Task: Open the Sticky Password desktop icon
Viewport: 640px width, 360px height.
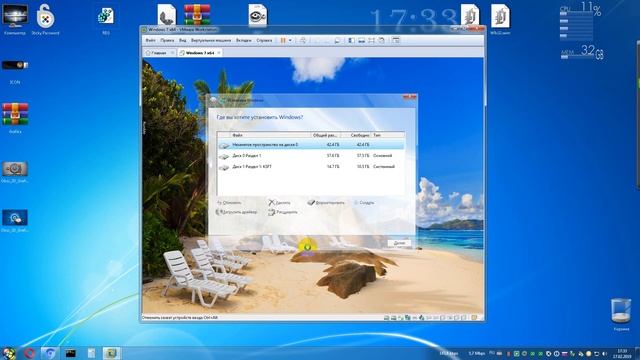Action: coord(45,19)
